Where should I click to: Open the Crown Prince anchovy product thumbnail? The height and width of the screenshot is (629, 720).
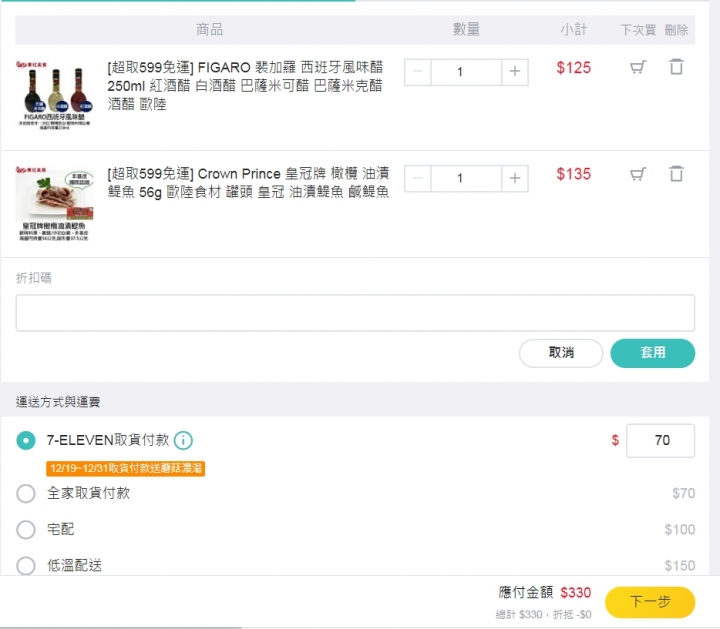54,203
